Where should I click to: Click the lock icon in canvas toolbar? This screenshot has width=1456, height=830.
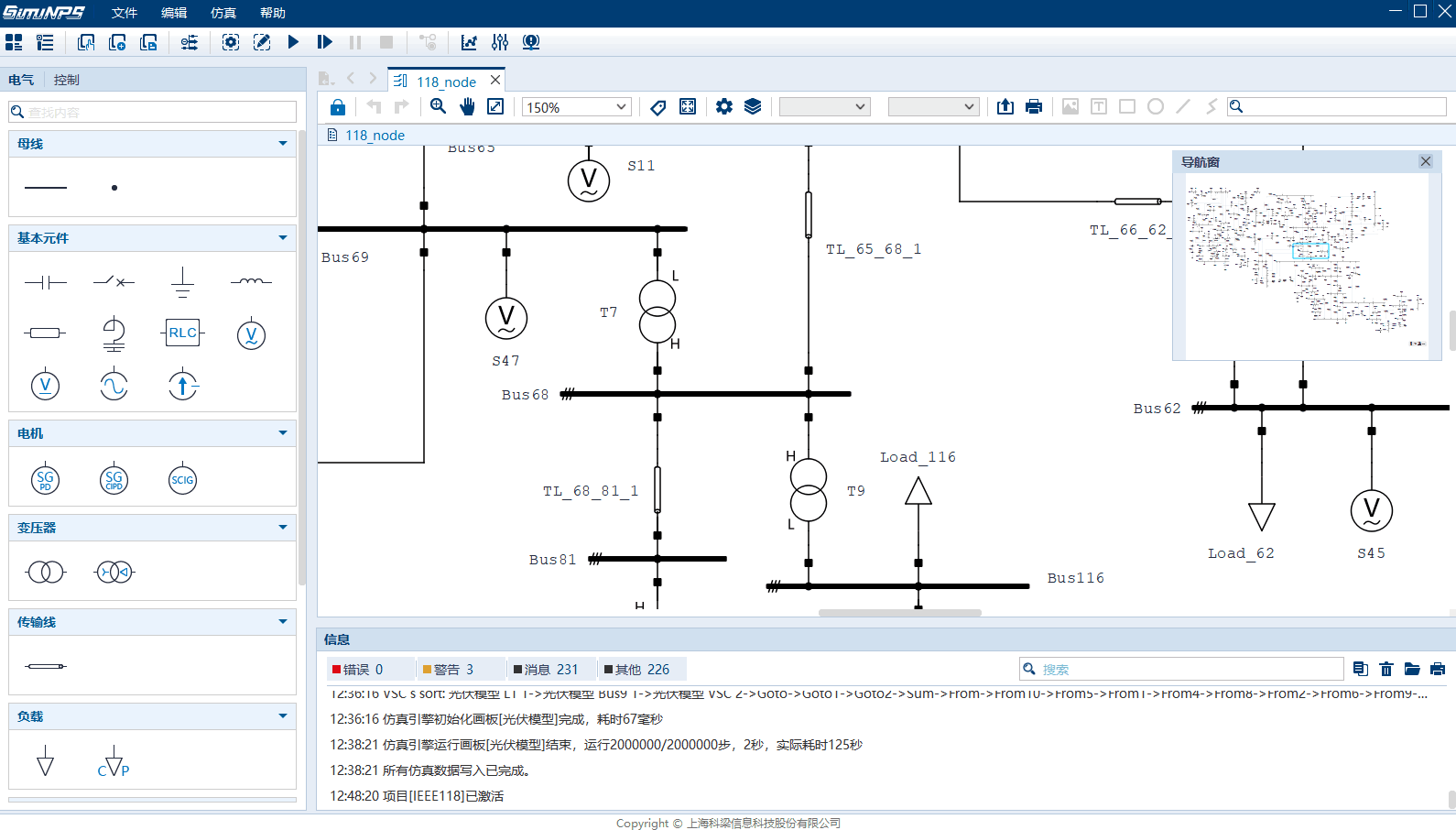coord(338,107)
